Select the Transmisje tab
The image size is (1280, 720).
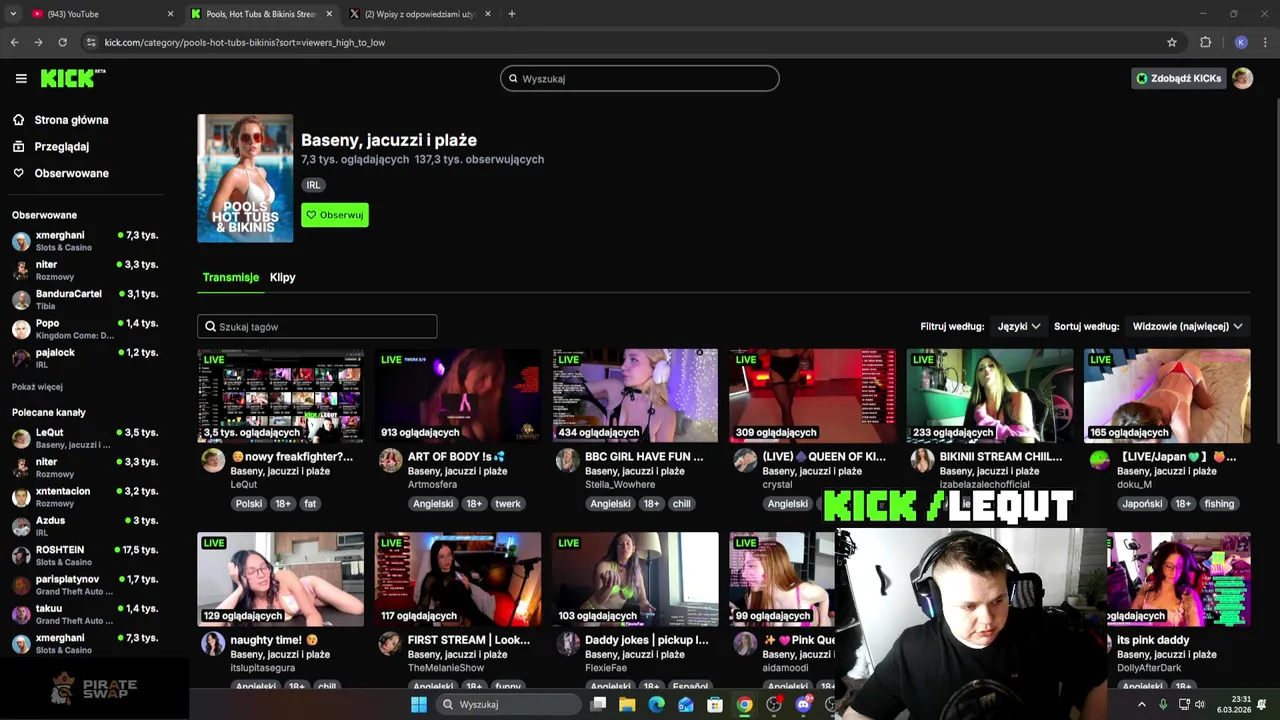230,277
